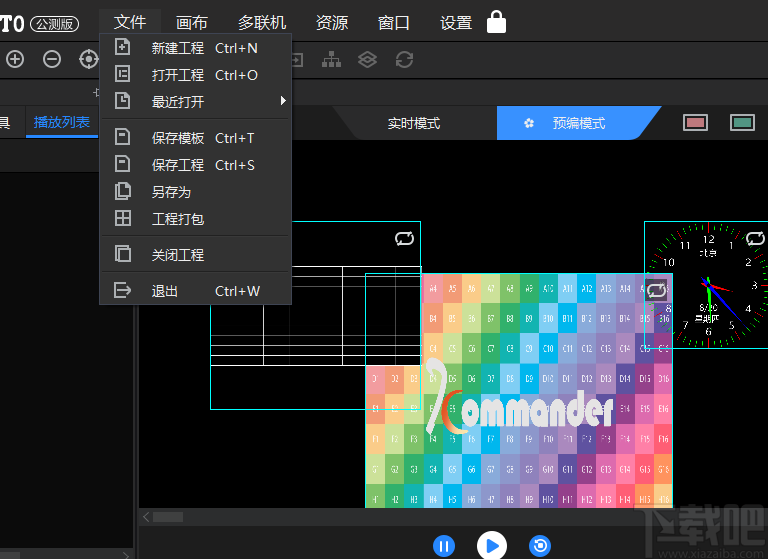Image resolution: width=768 pixels, height=559 pixels.
Task: Click the layers stack toolbar icon
Action: 367,59
